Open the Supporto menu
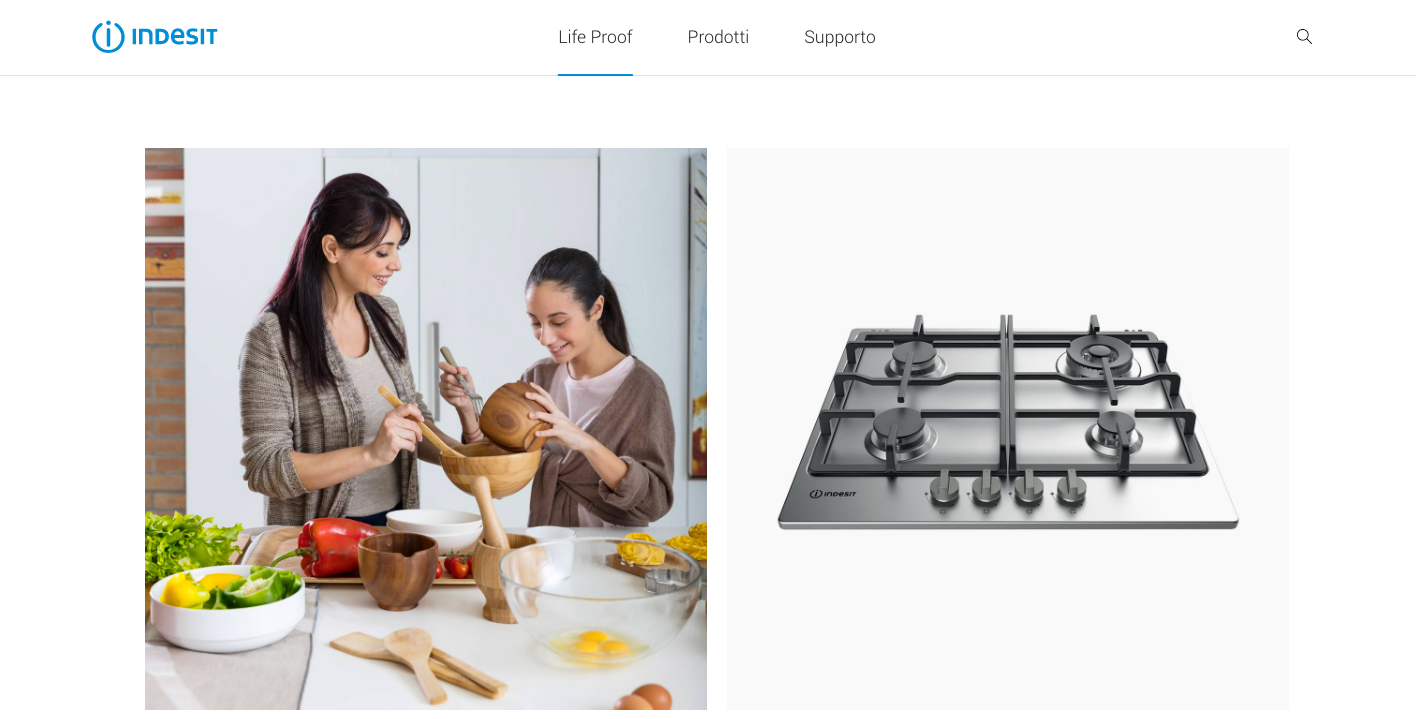The width and height of the screenshot is (1416, 719). [x=840, y=37]
